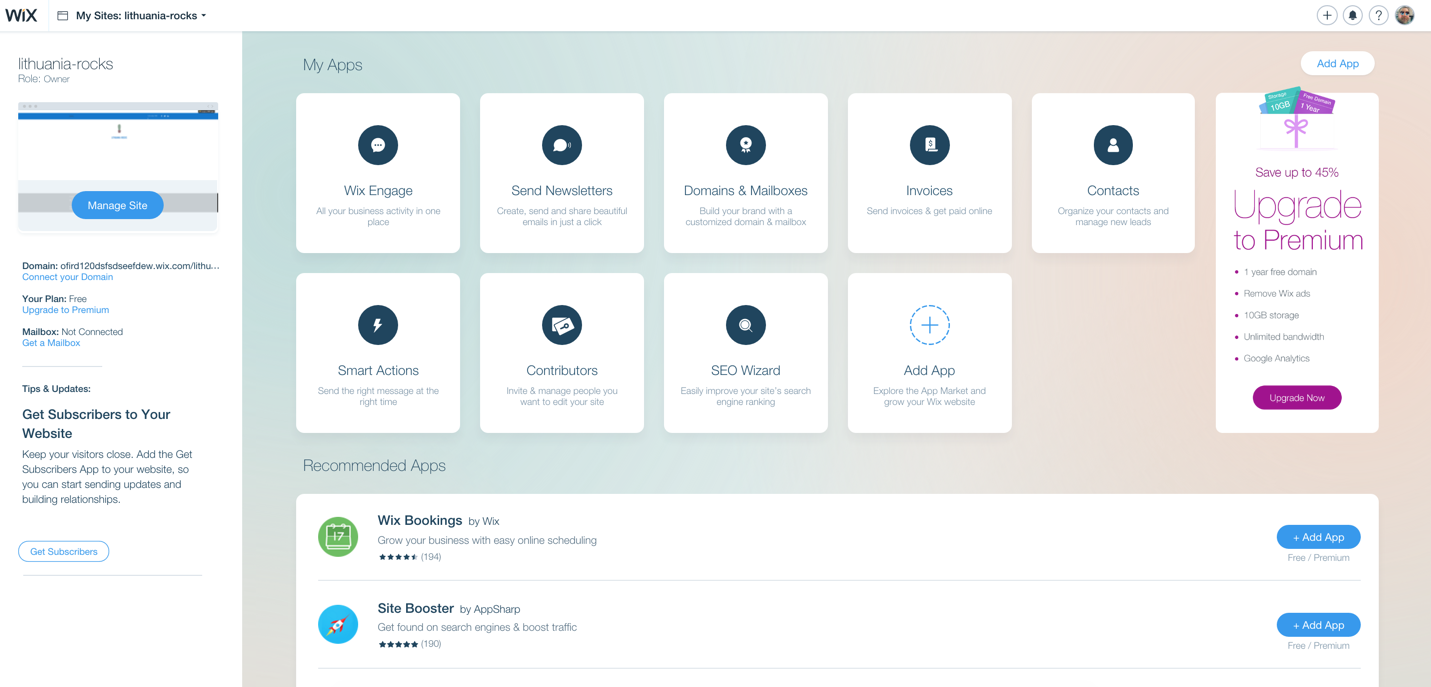Click the domain URL text
The height and width of the screenshot is (687, 1431).
click(x=140, y=266)
